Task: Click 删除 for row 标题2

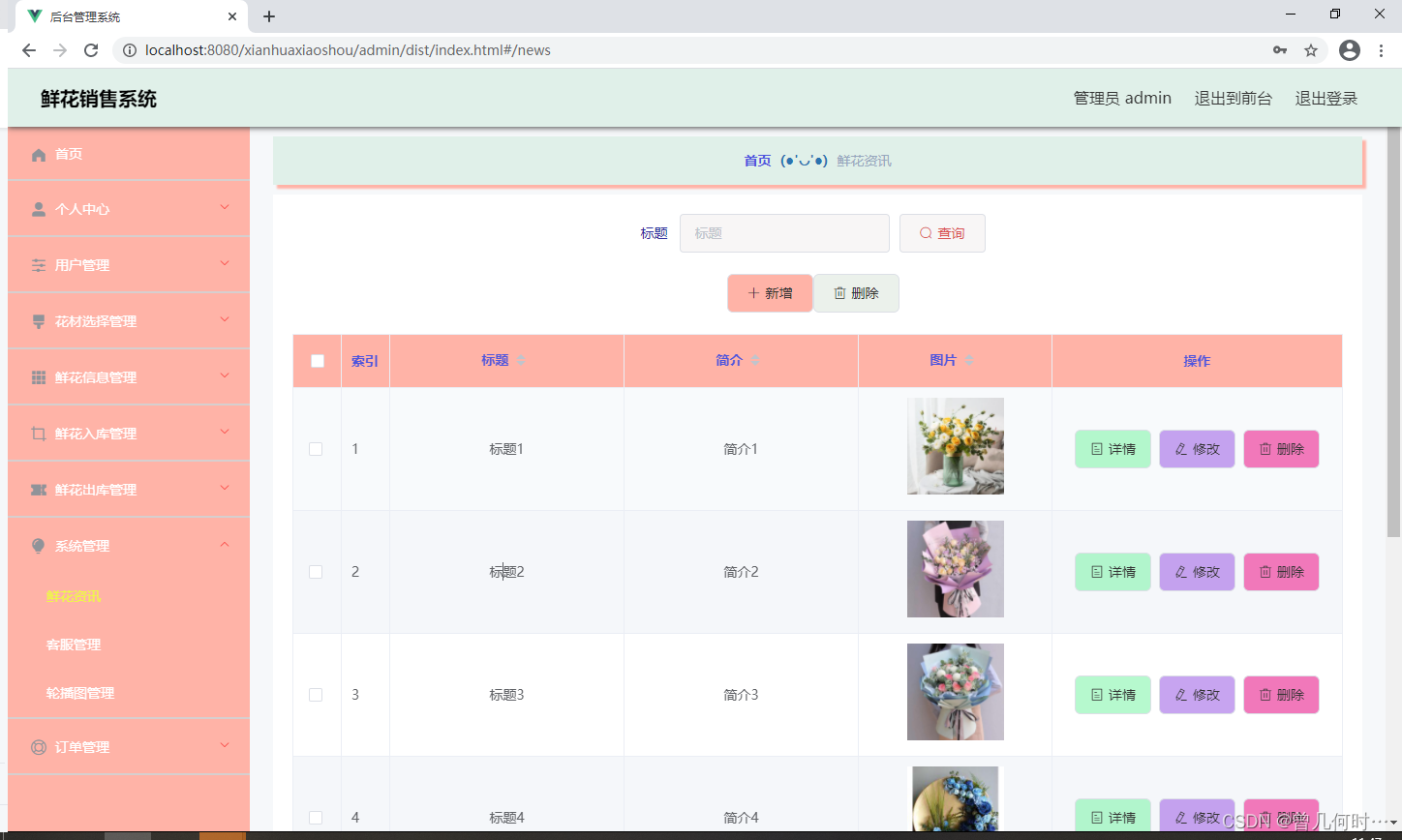Action: [x=1281, y=572]
